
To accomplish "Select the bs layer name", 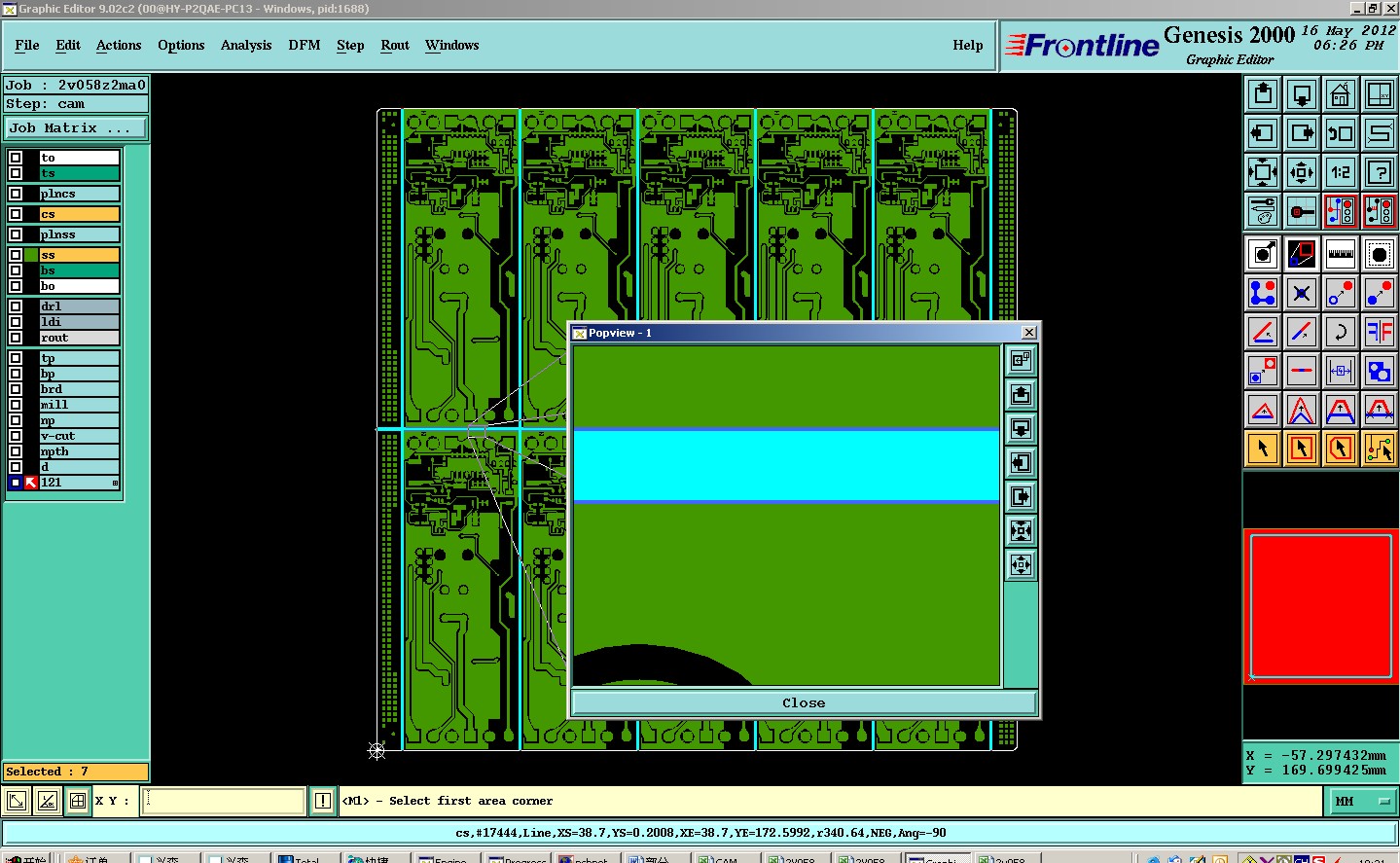I will point(79,270).
